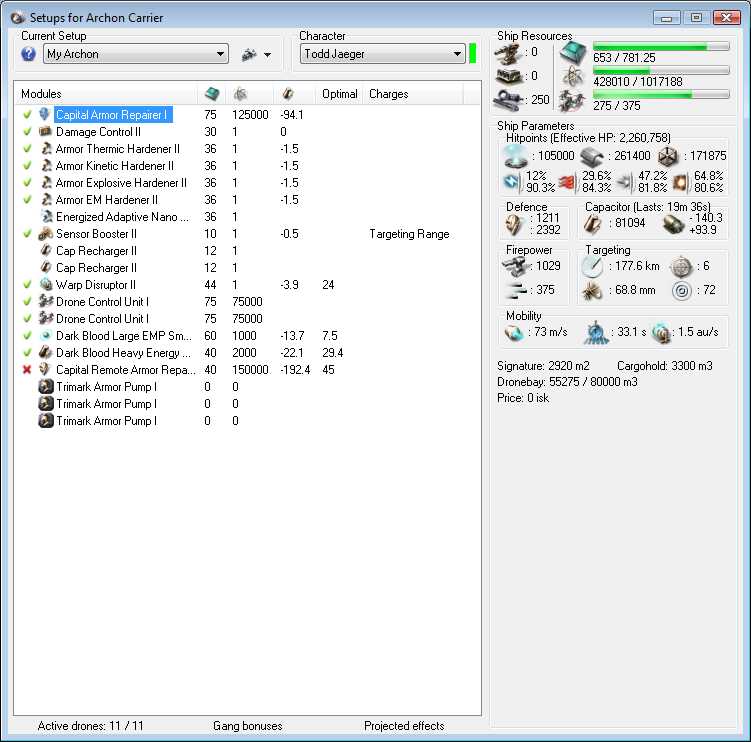Screen dimensions: 751x742
Task: Click the powergrid column header icon
Action: [240, 94]
